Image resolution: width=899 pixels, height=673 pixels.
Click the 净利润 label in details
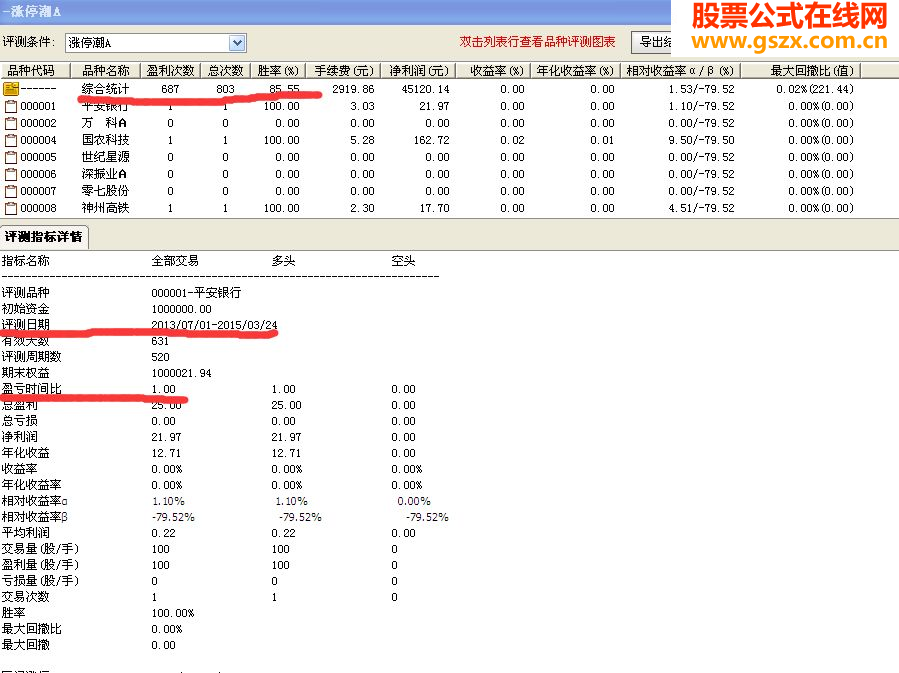[19, 437]
